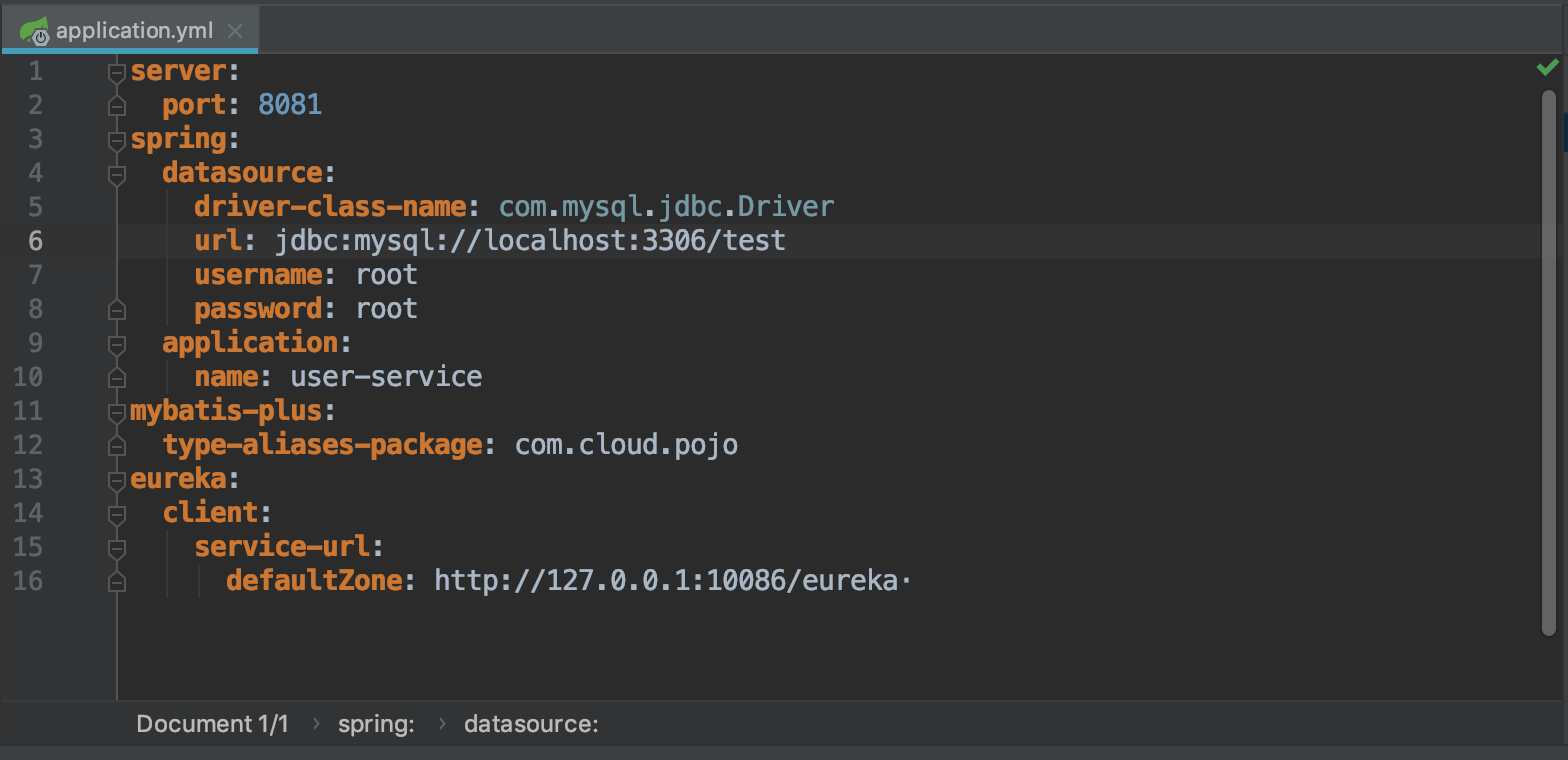Click line number 1 in the gutter
1568x760 pixels.
(x=35, y=71)
